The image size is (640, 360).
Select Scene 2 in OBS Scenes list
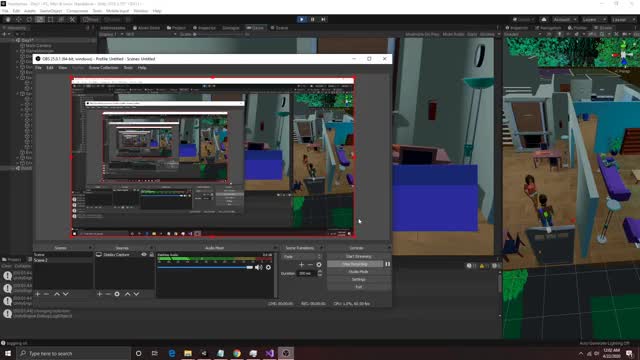pyautogui.click(x=63, y=260)
